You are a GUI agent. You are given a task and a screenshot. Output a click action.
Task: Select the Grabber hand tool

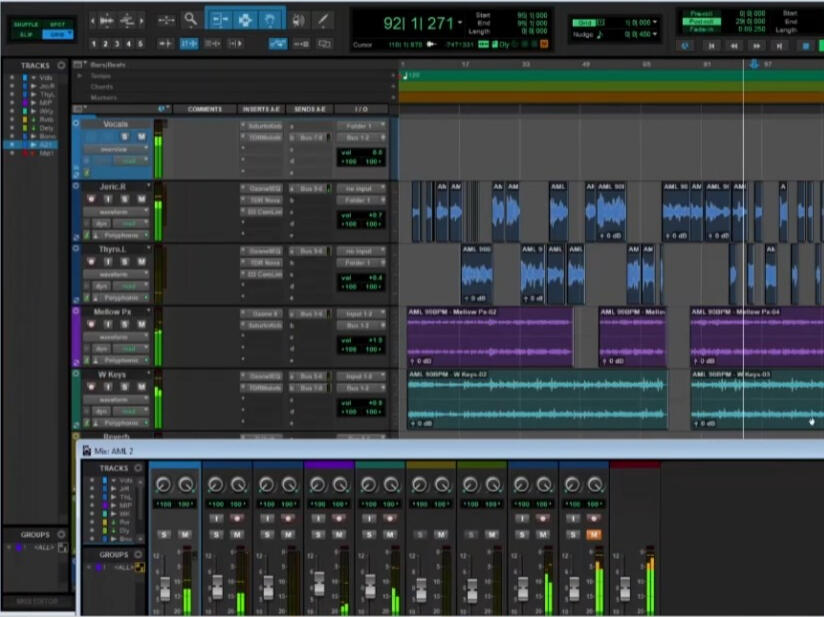tap(272, 20)
